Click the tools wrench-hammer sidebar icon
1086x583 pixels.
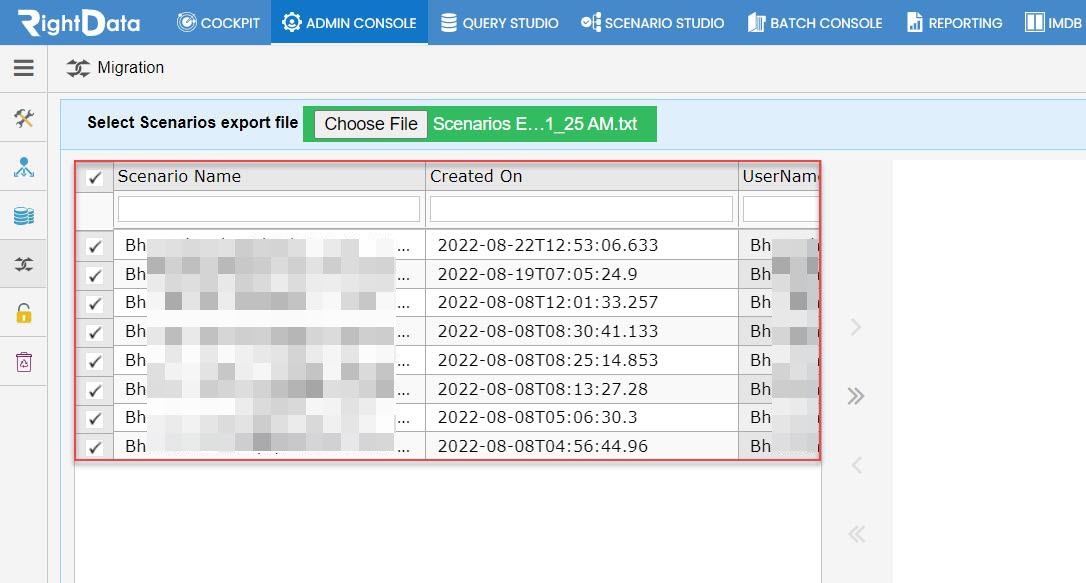[x=24, y=118]
